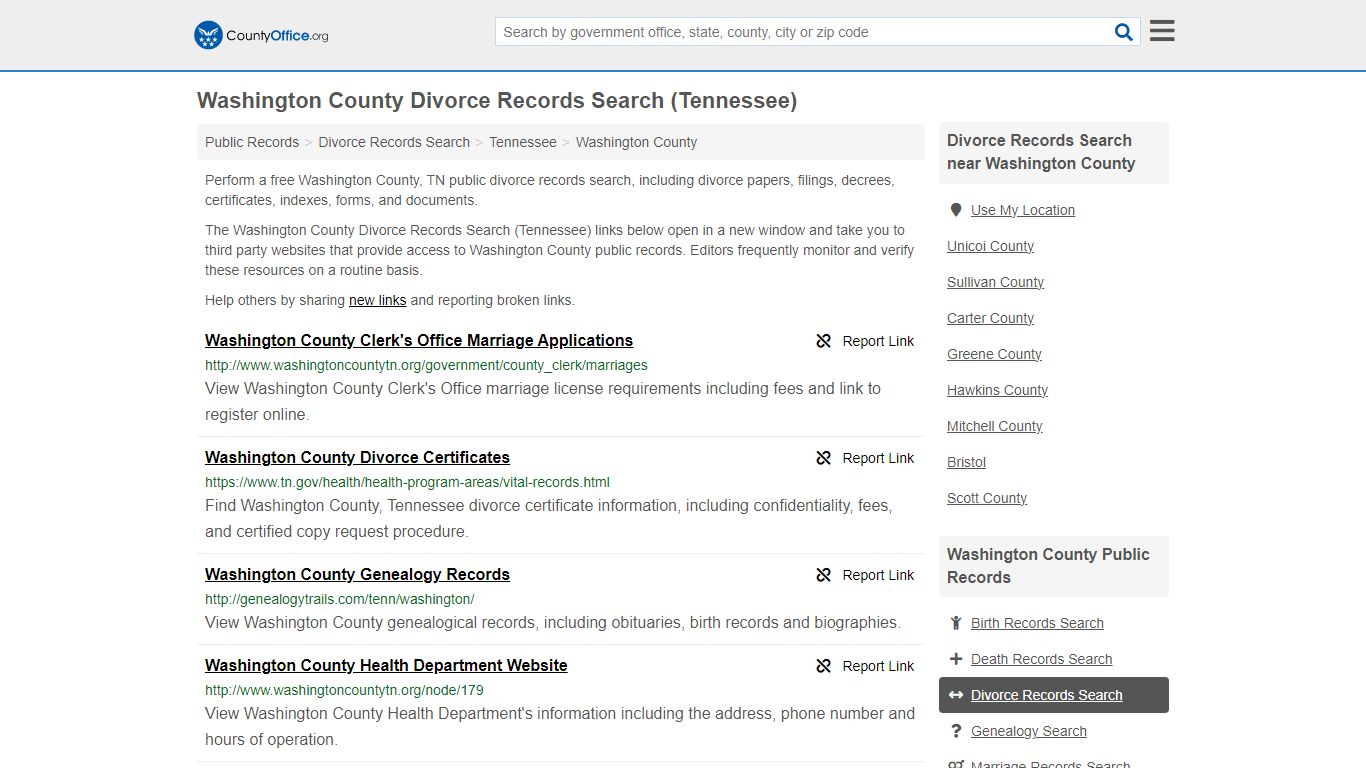Click the Death Records cross icon

(956, 659)
